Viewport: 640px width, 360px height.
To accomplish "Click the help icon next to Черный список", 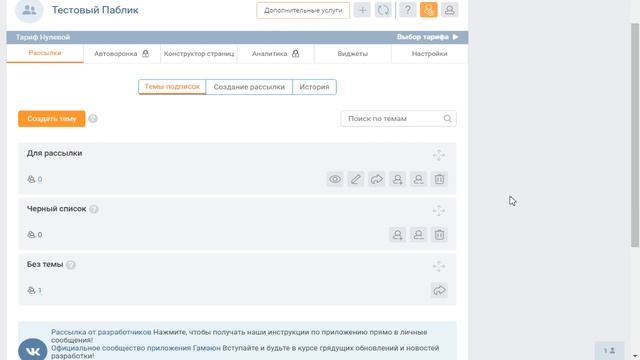I will (x=94, y=209).
